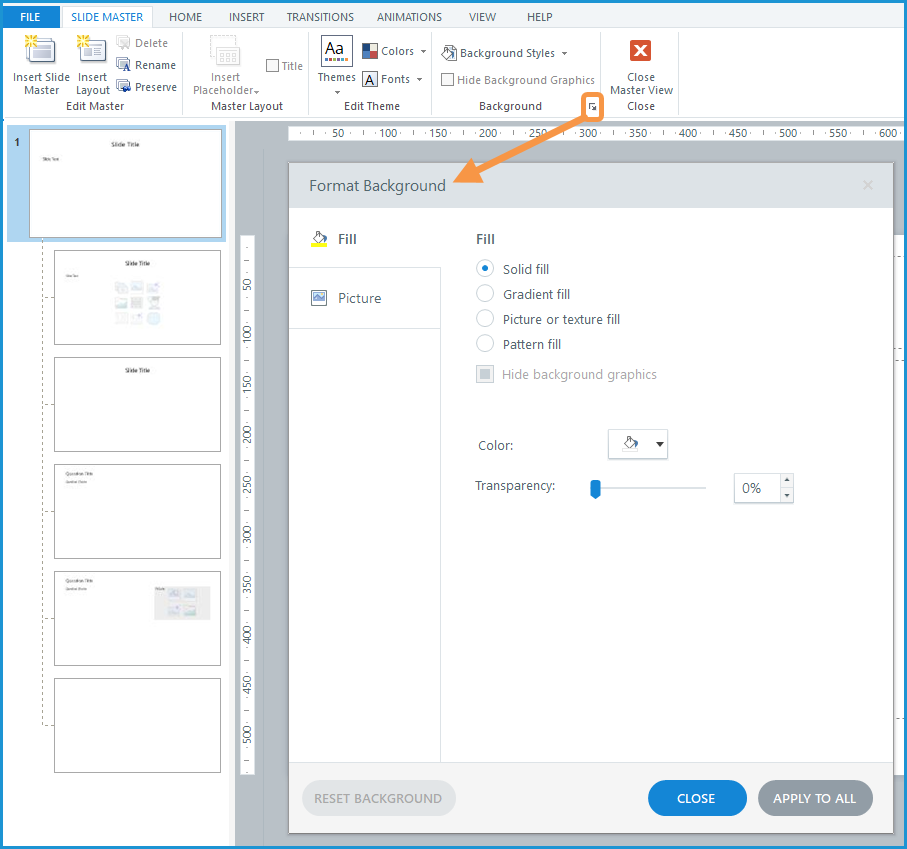
Task: Open the Fonts dropdown
Action: click(x=395, y=79)
